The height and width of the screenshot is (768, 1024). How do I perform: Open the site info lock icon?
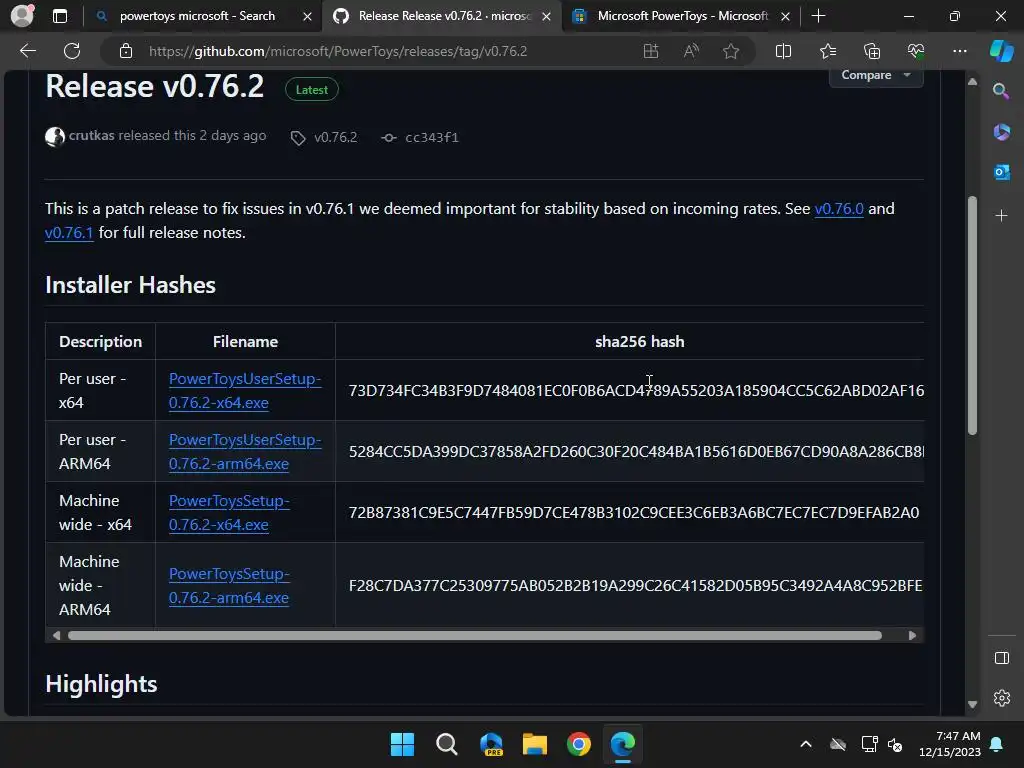(x=126, y=51)
